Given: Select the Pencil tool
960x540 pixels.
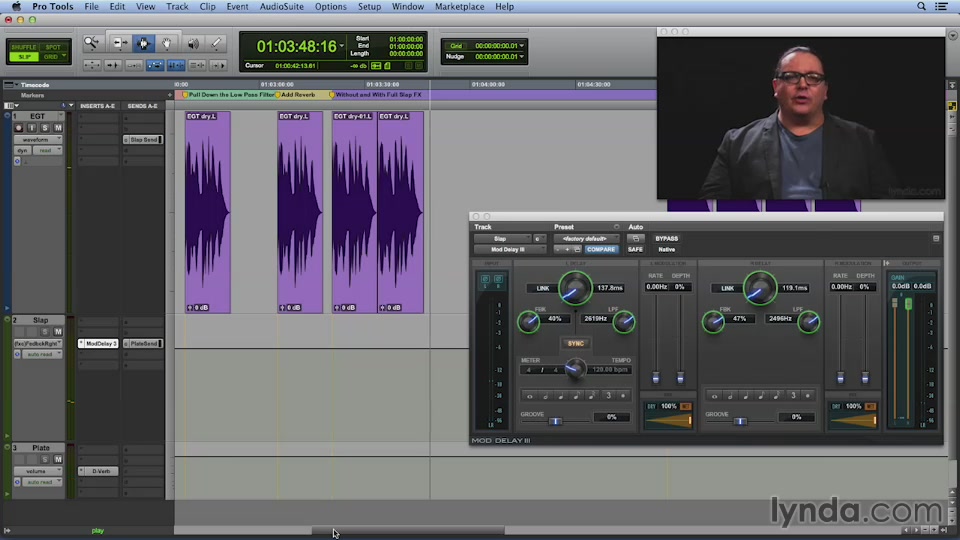Looking at the screenshot, I should tap(216, 43).
